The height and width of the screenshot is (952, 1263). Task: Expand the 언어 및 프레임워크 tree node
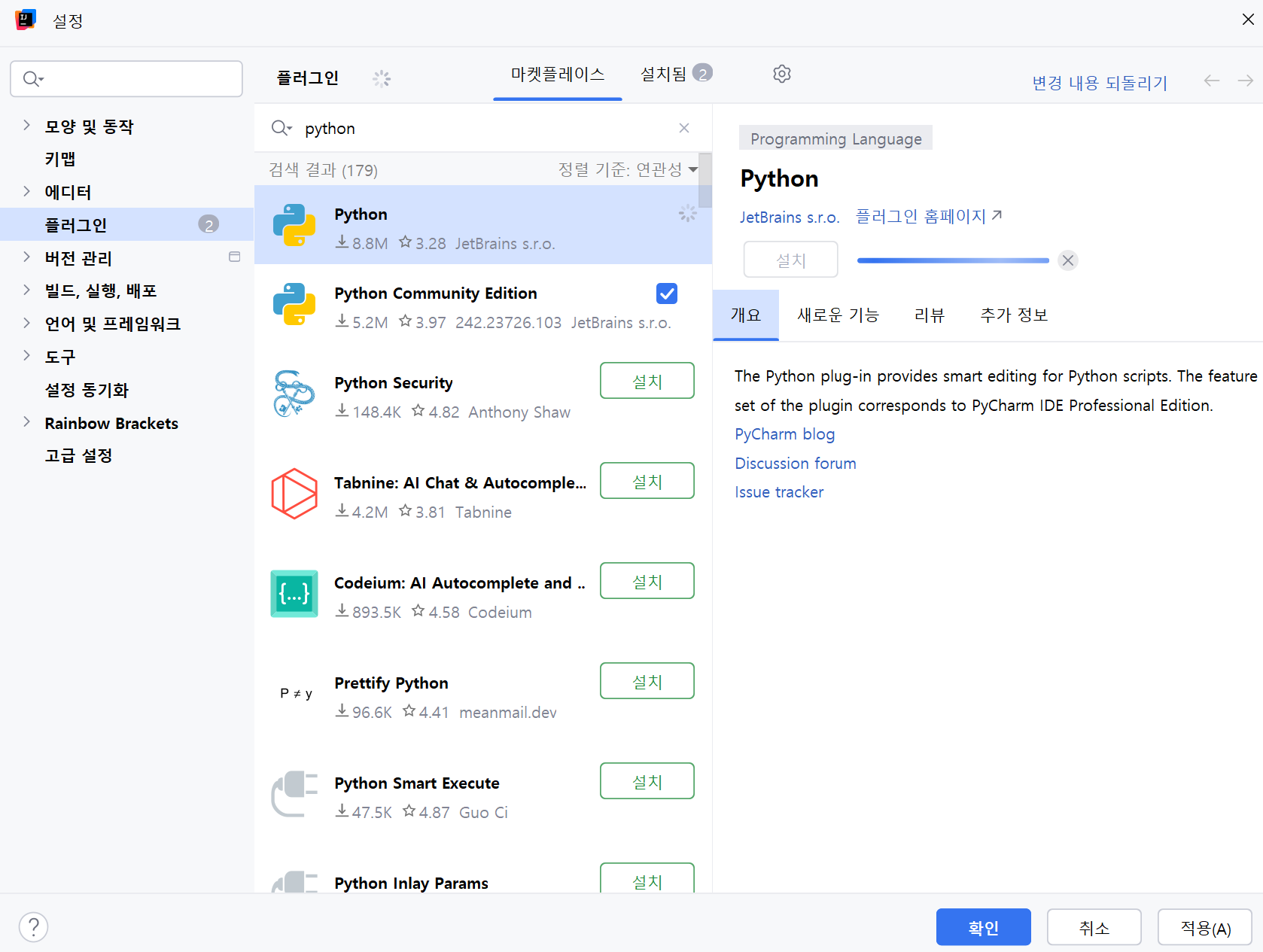click(x=26, y=322)
